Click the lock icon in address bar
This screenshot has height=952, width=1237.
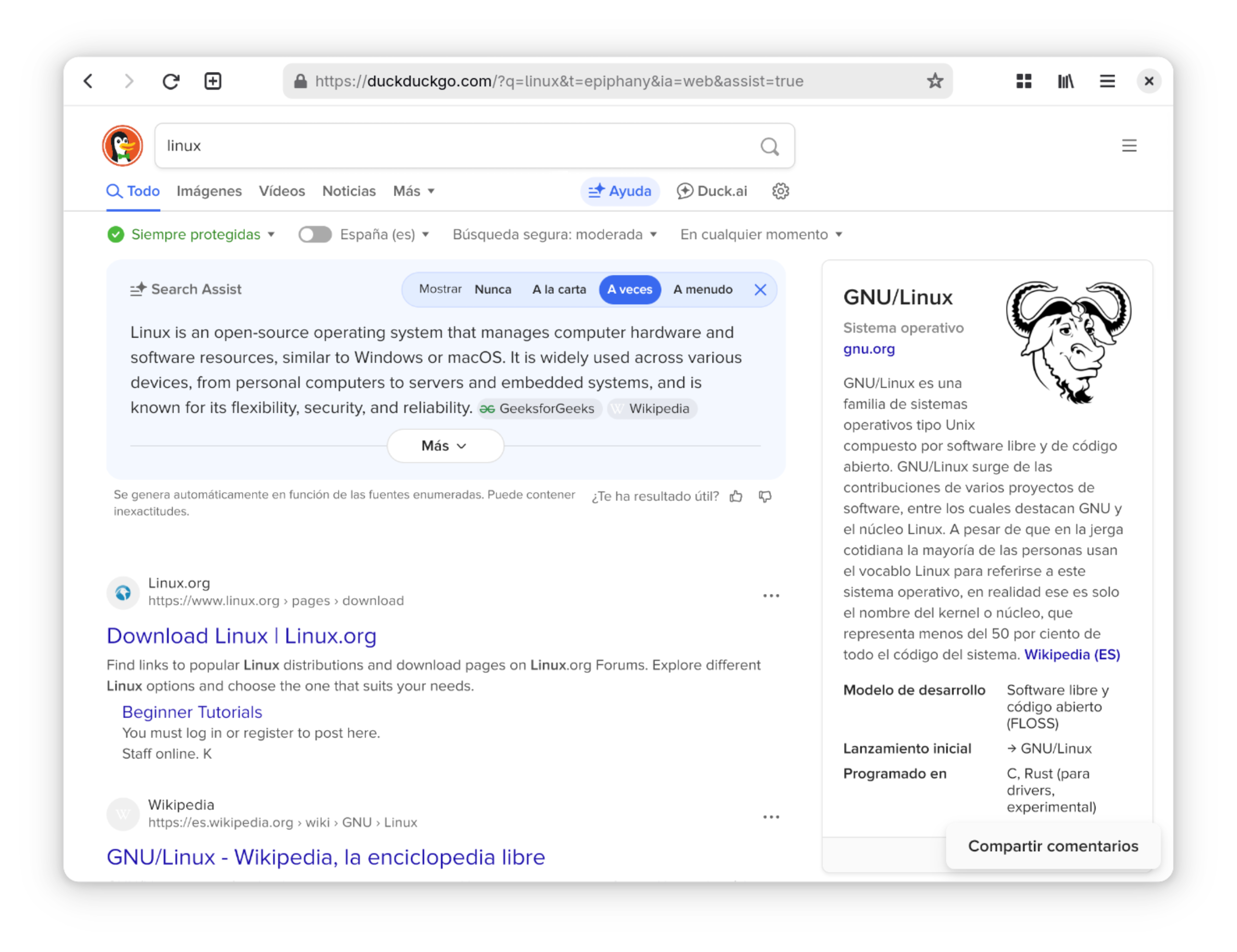click(300, 81)
